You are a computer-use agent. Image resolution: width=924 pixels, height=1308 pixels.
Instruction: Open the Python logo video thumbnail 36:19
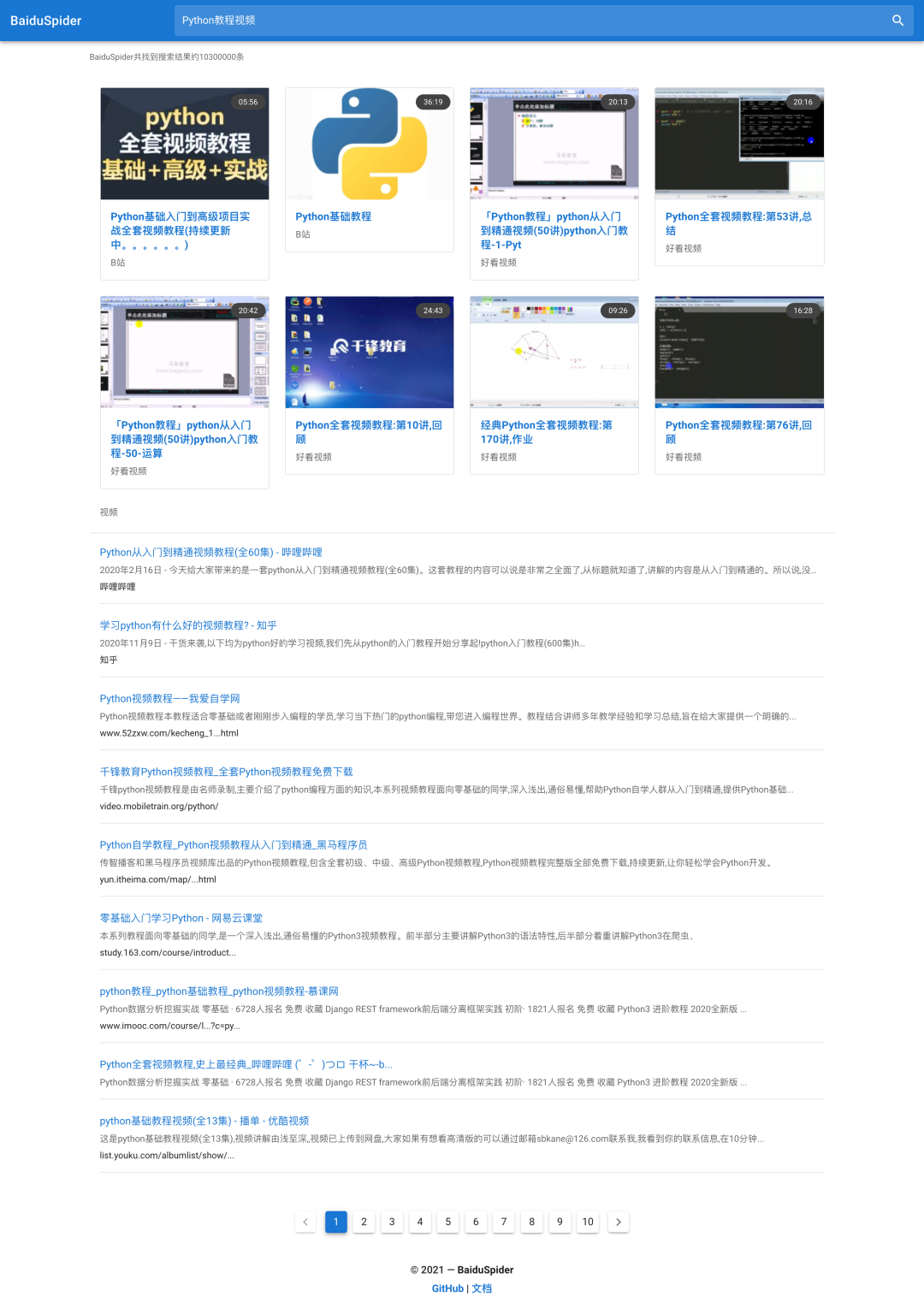coord(370,144)
